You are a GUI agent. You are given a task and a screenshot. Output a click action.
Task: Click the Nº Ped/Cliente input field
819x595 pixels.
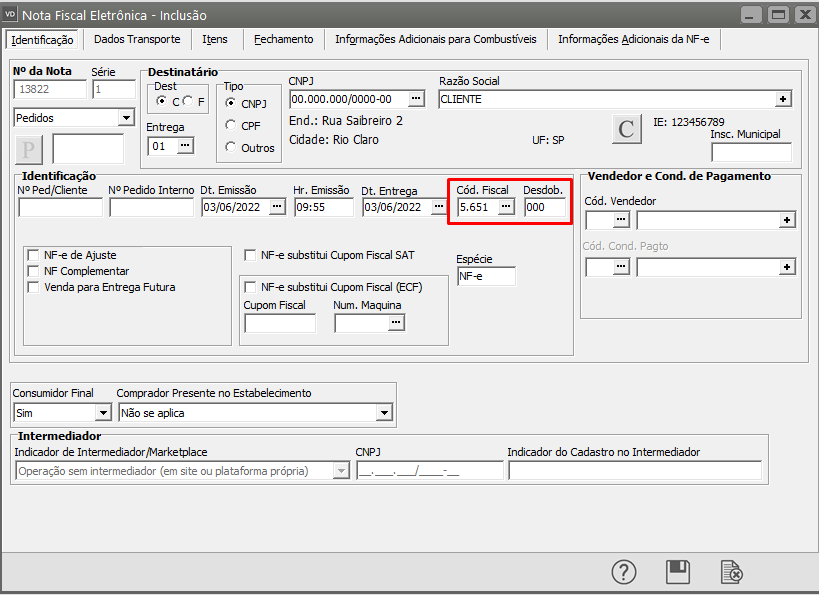[x=60, y=207]
